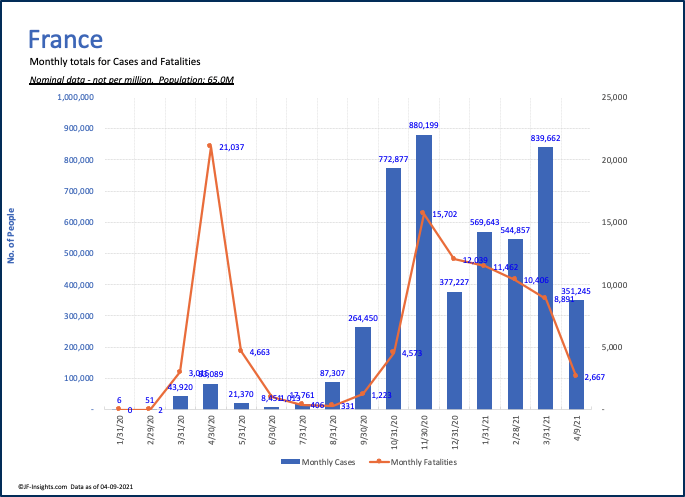Click the fatalities point labeled 15,702
The width and height of the screenshot is (685, 497).
(423, 213)
